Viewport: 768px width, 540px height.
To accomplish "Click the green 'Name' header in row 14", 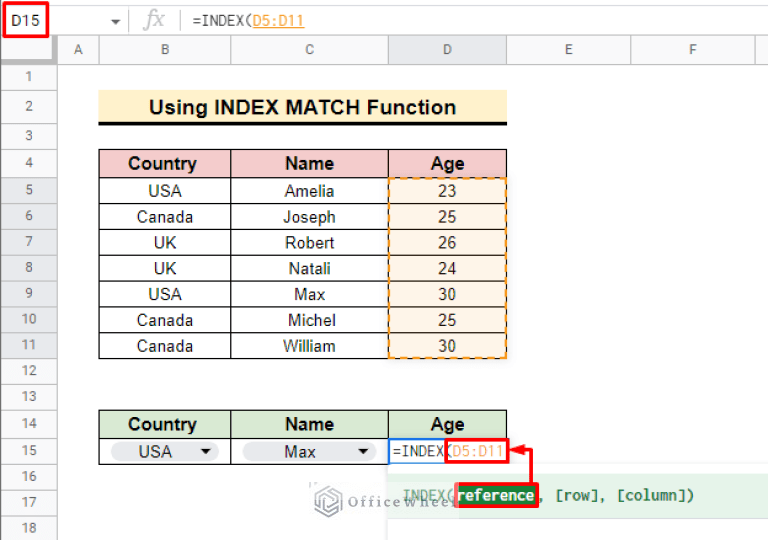I will tap(309, 424).
